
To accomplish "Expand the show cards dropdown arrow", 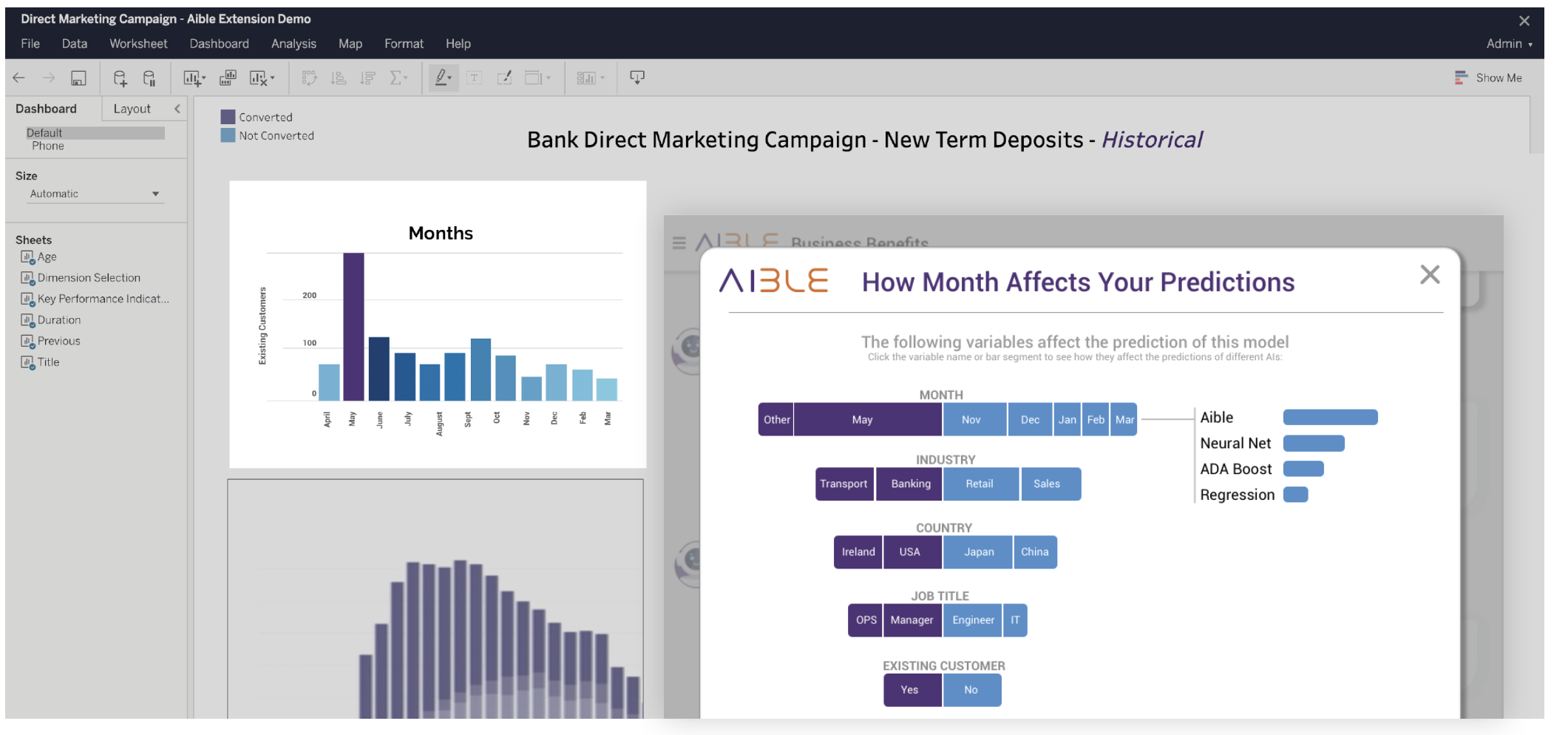I will click(x=603, y=78).
